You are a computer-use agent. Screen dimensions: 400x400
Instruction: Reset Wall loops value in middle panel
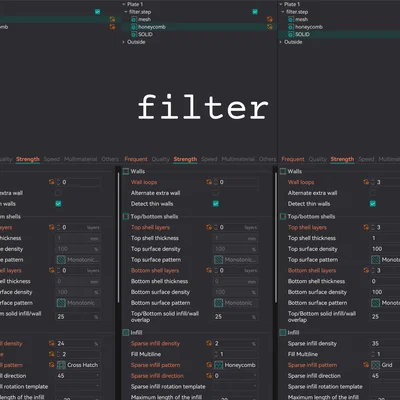click(209, 182)
